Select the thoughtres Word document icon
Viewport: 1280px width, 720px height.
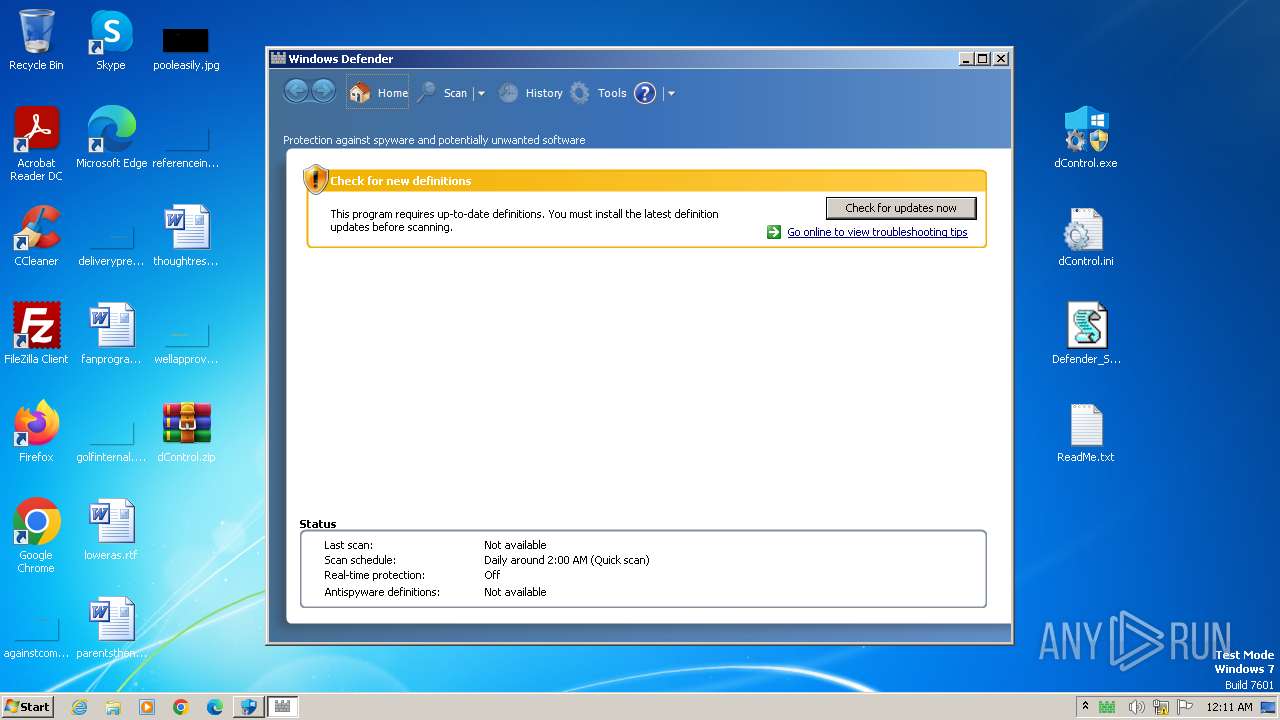(x=186, y=236)
